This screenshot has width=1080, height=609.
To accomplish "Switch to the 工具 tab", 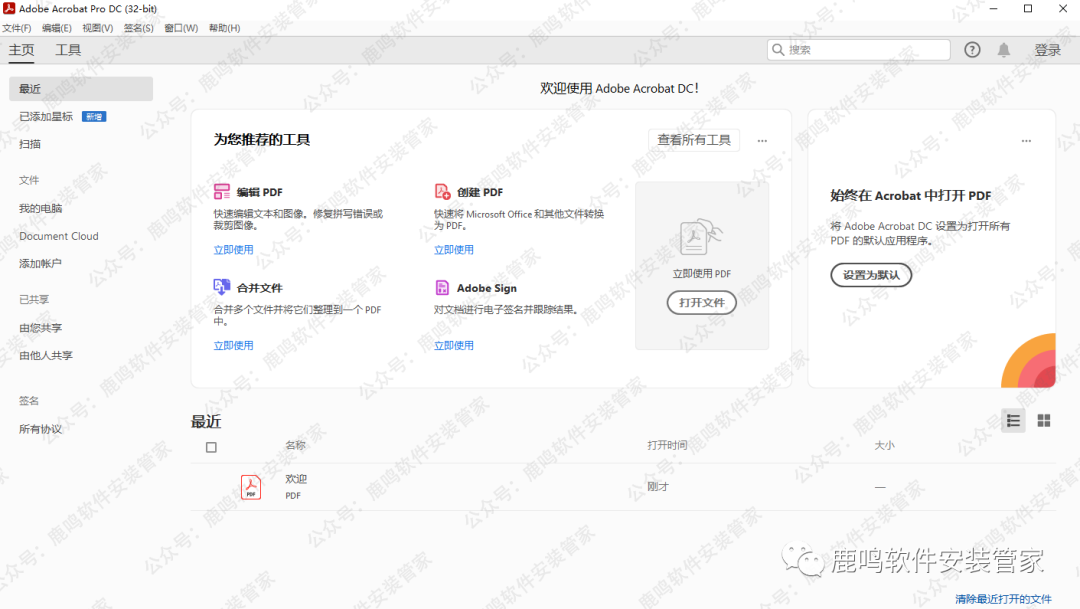I will [x=68, y=50].
